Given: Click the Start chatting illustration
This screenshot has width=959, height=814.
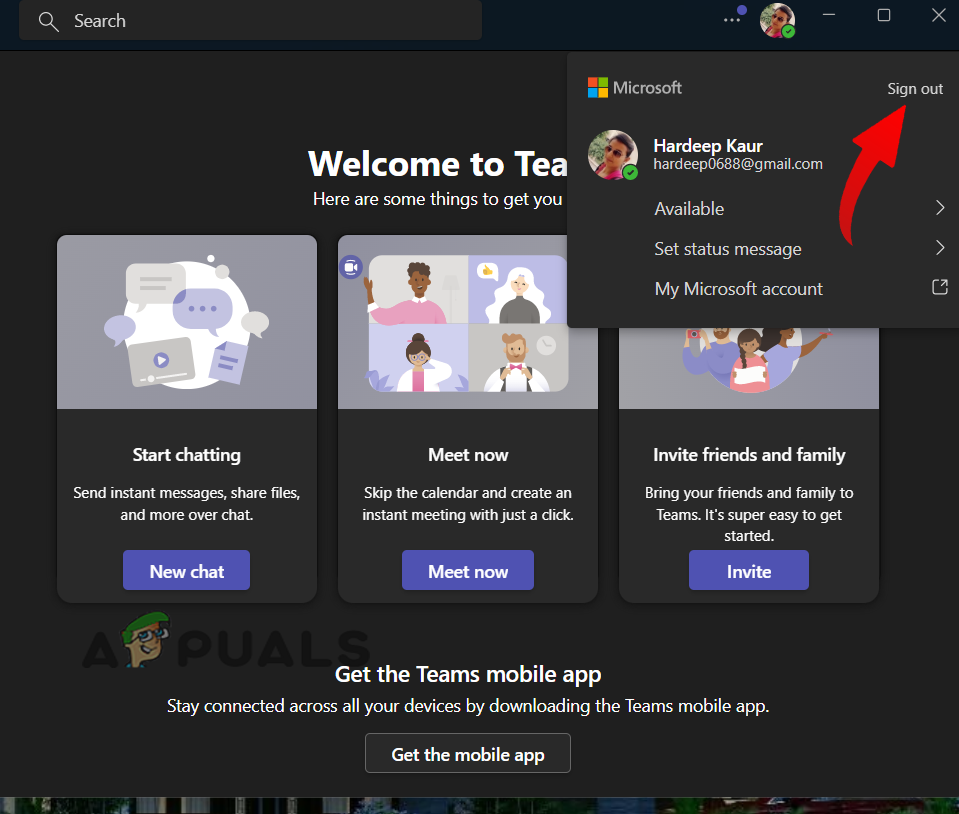Looking at the screenshot, I should (187, 322).
